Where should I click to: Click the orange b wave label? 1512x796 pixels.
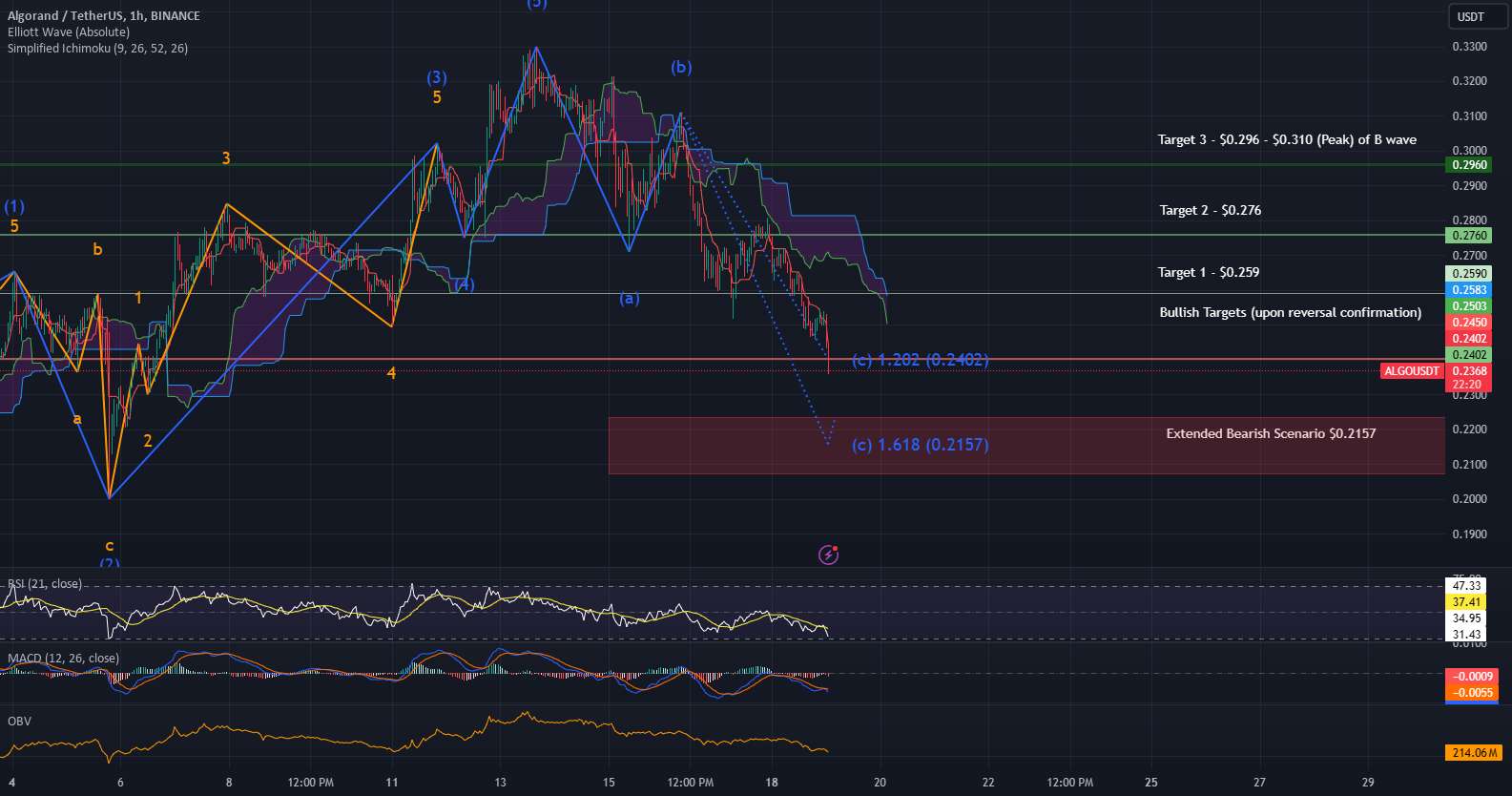coord(97,249)
